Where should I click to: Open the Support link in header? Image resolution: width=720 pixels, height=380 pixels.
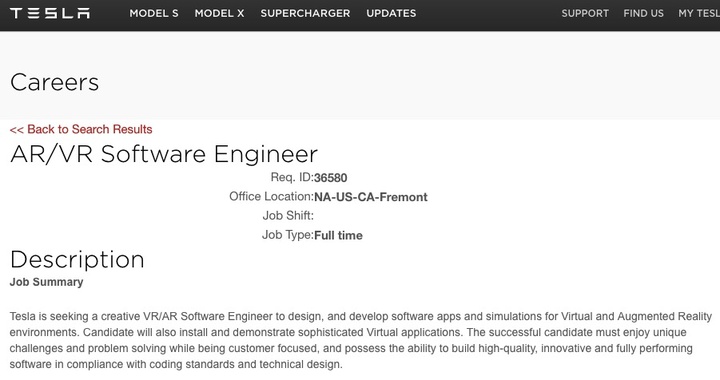[x=585, y=13]
